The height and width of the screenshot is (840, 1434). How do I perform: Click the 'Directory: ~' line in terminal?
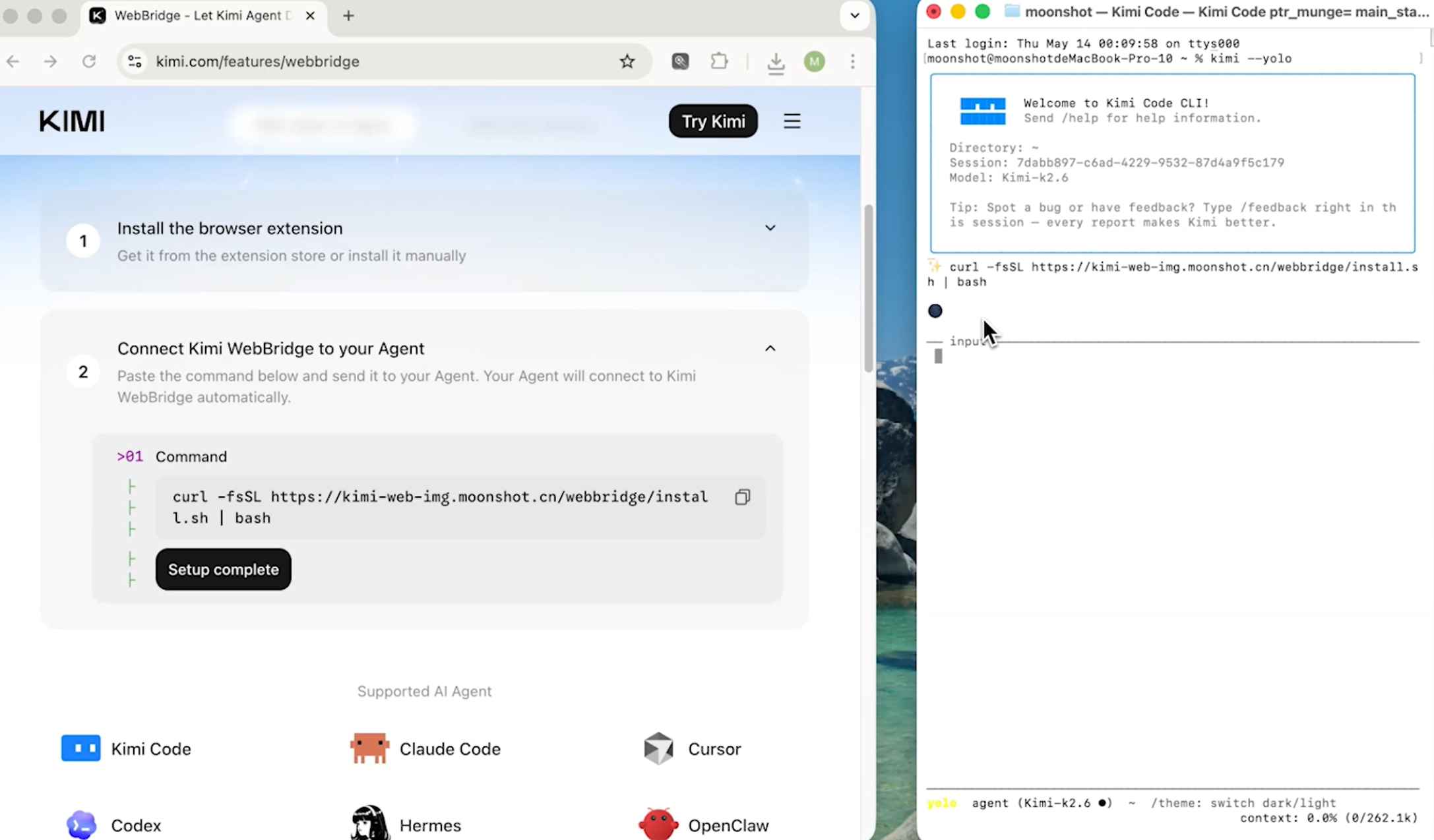point(994,148)
